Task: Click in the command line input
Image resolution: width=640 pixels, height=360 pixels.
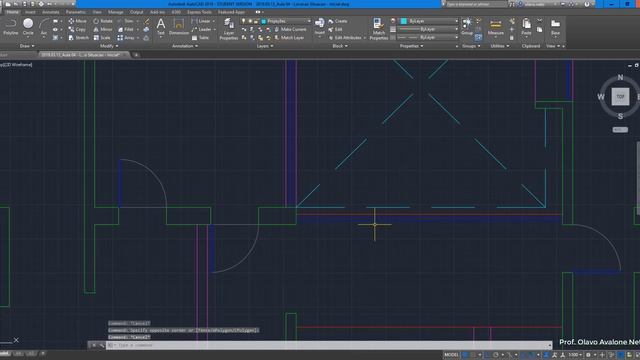Action: click(x=331, y=345)
